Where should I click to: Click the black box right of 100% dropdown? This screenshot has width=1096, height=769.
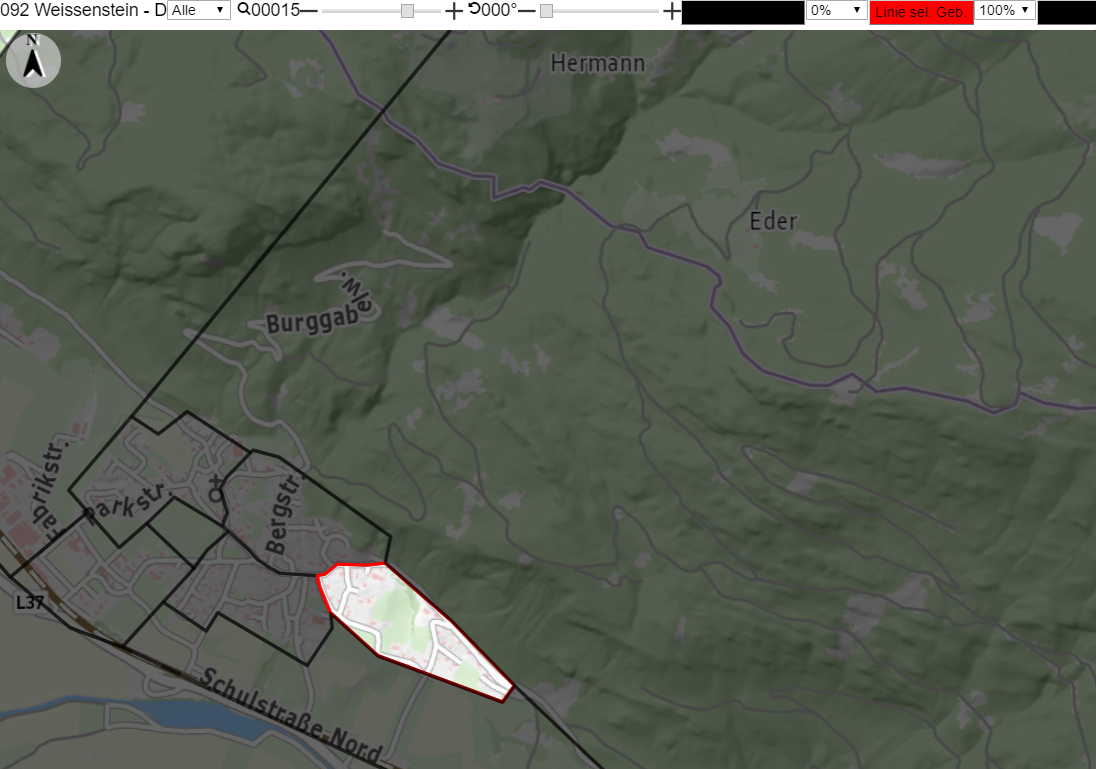(1067, 13)
